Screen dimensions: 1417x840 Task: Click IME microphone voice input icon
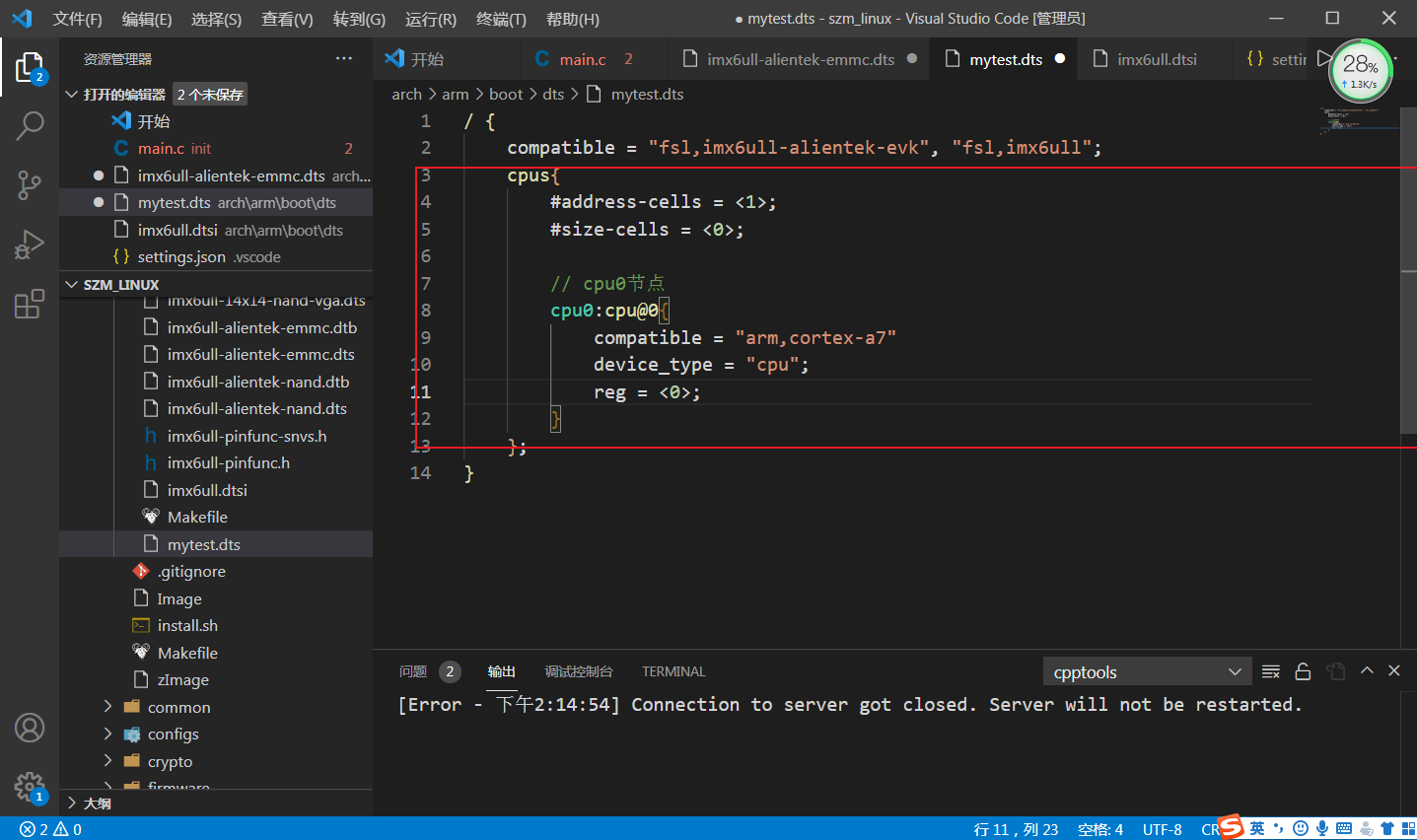1321,828
